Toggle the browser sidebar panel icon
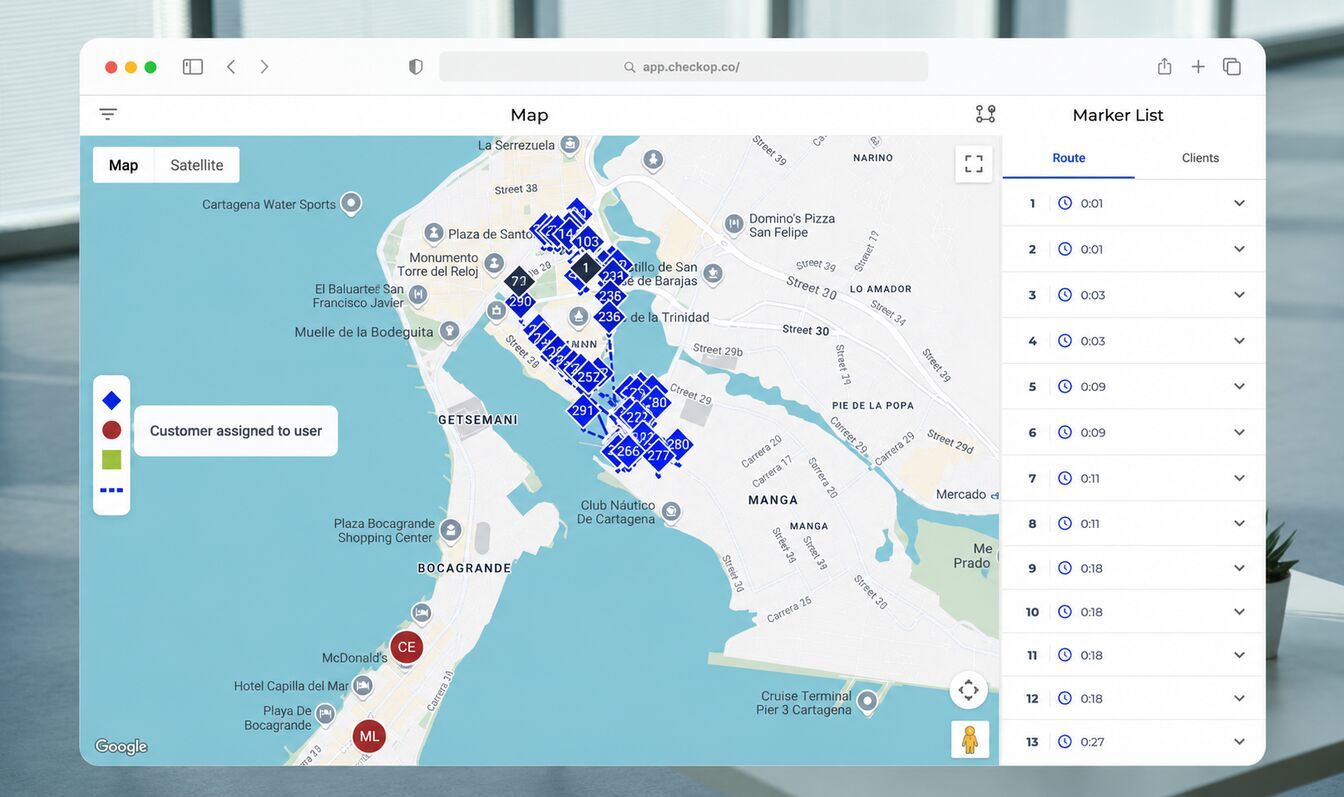1344x797 pixels. 193,67
